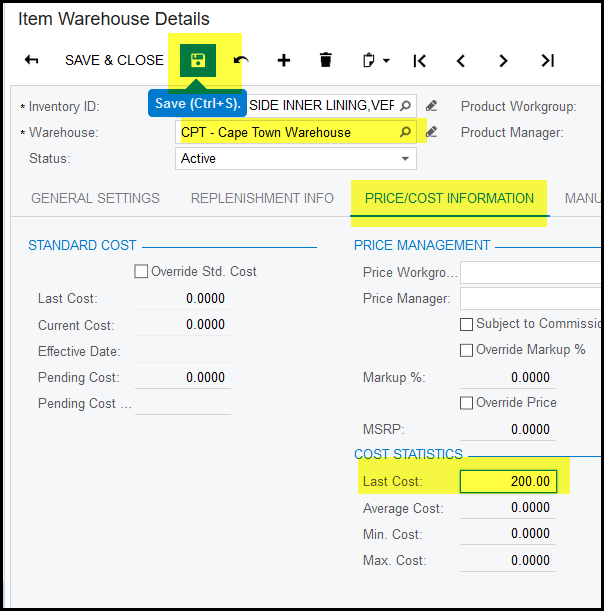Jump to the last record icon

pos(547,61)
